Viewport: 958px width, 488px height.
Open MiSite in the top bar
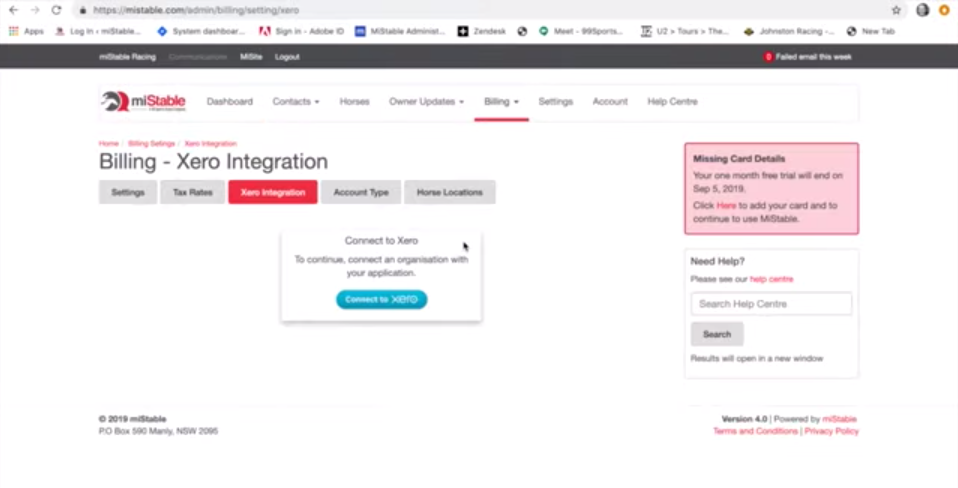(x=251, y=57)
